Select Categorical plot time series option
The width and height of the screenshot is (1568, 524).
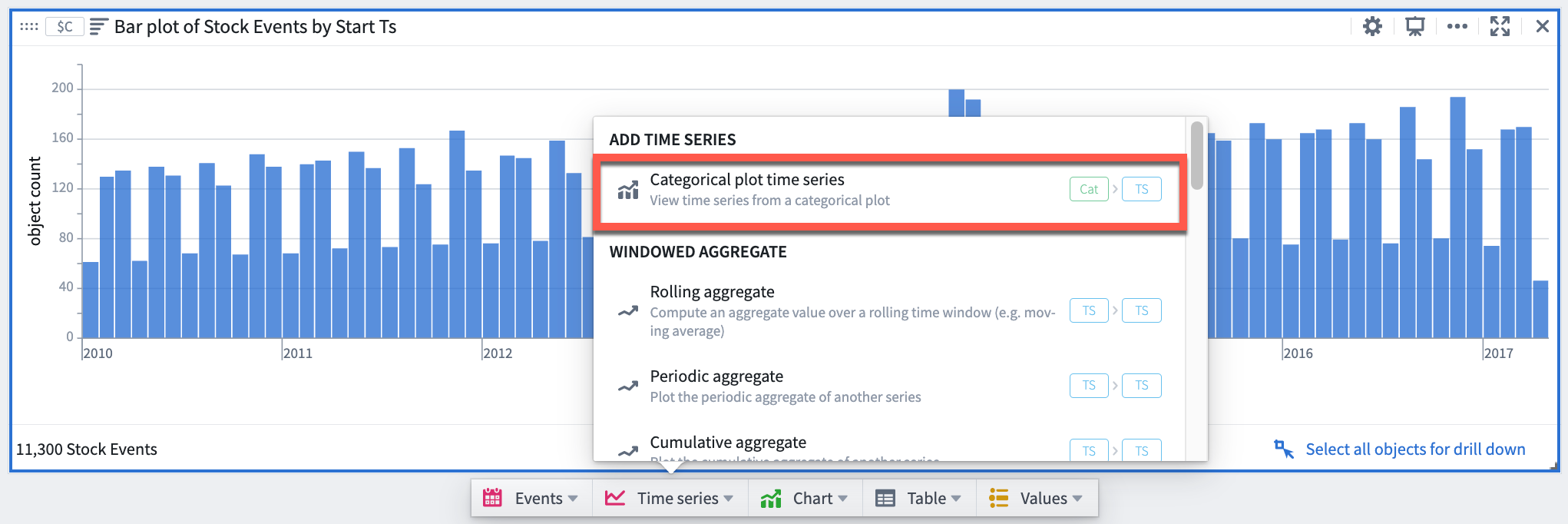point(891,191)
